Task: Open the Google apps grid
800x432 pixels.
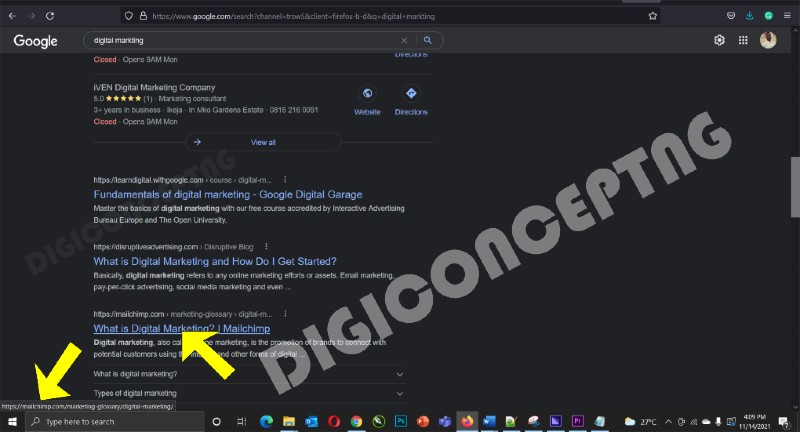Action: coord(743,40)
